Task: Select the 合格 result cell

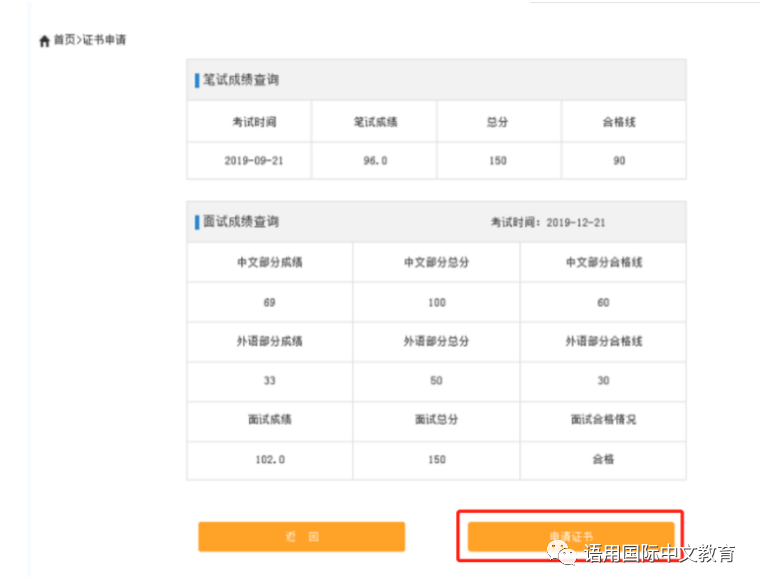Action: pos(603,459)
